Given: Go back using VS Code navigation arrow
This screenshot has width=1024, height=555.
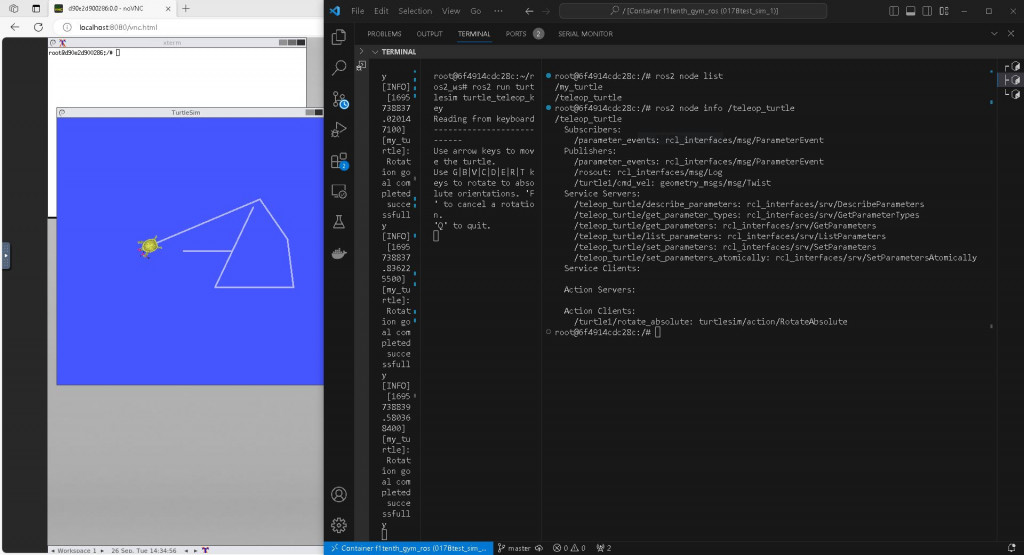Looking at the screenshot, I should pyautogui.click(x=529, y=10).
